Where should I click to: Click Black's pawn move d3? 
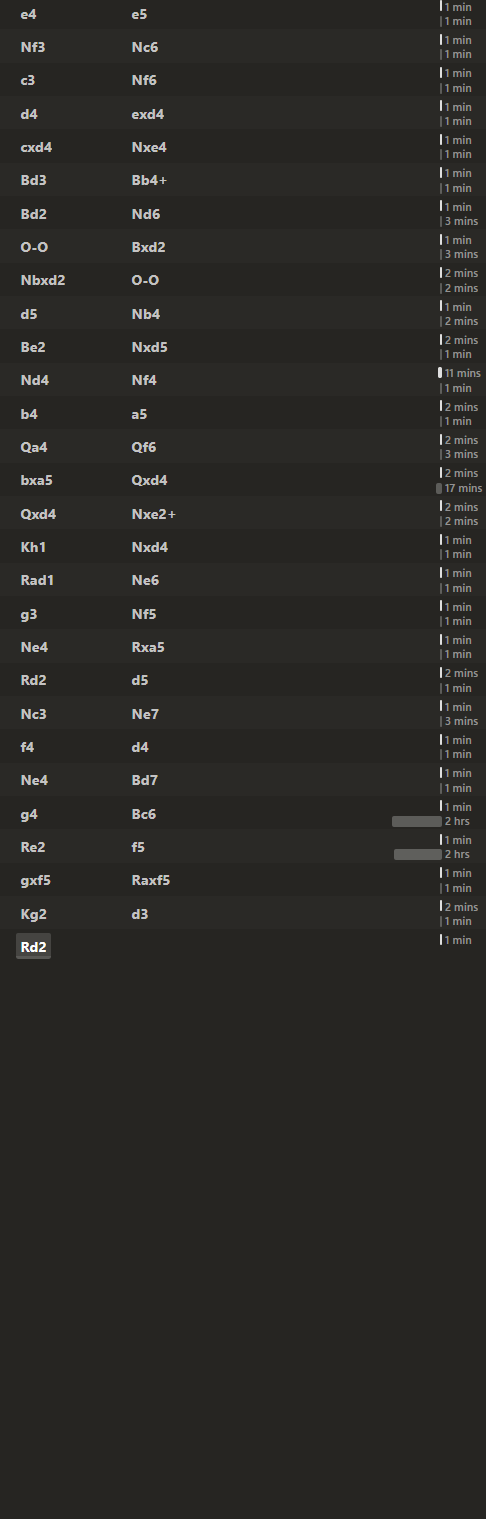(x=139, y=914)
